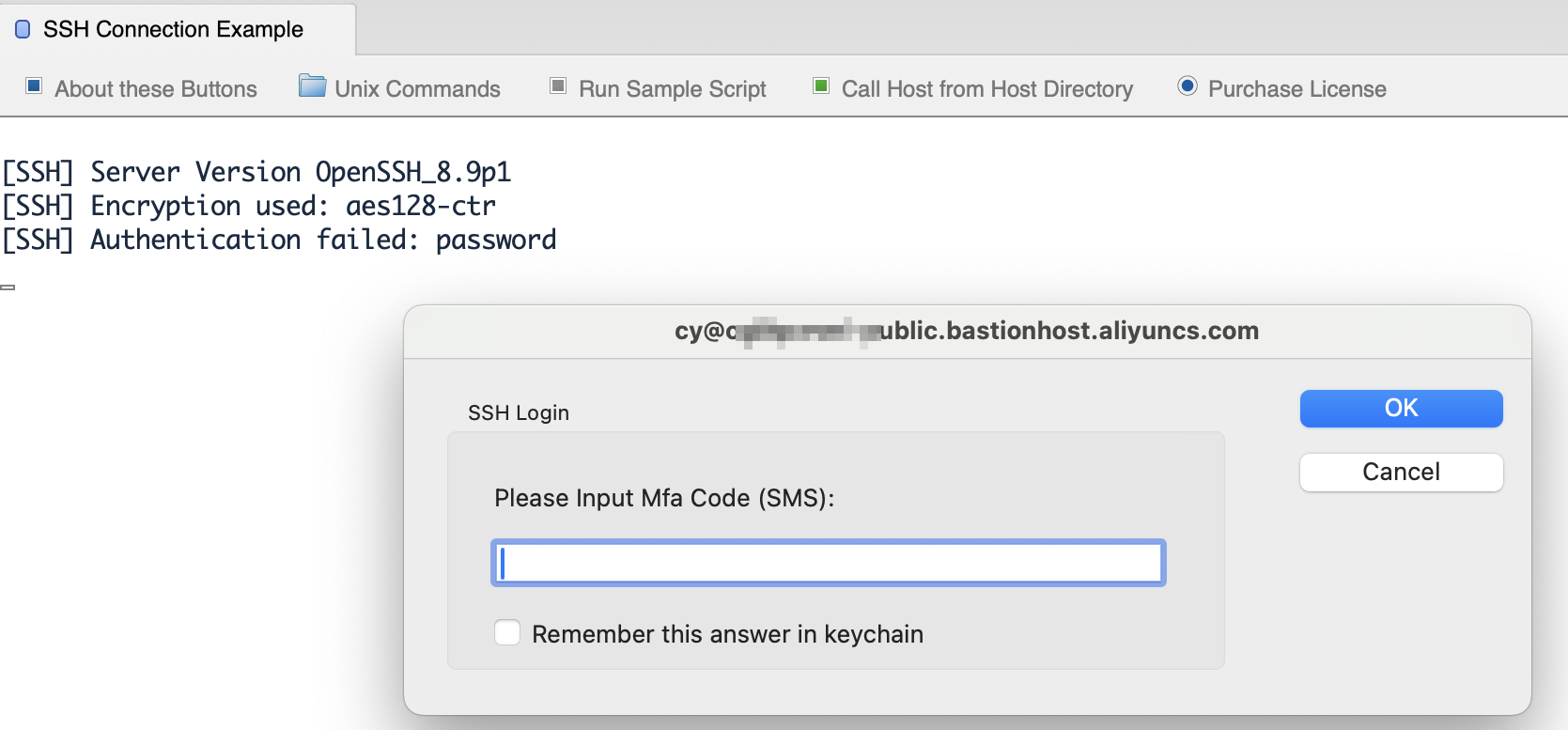The height and width of the screenshot is (730, 1568).
Task: Choose the Purchase License button
Action: tap(1296, 89)
